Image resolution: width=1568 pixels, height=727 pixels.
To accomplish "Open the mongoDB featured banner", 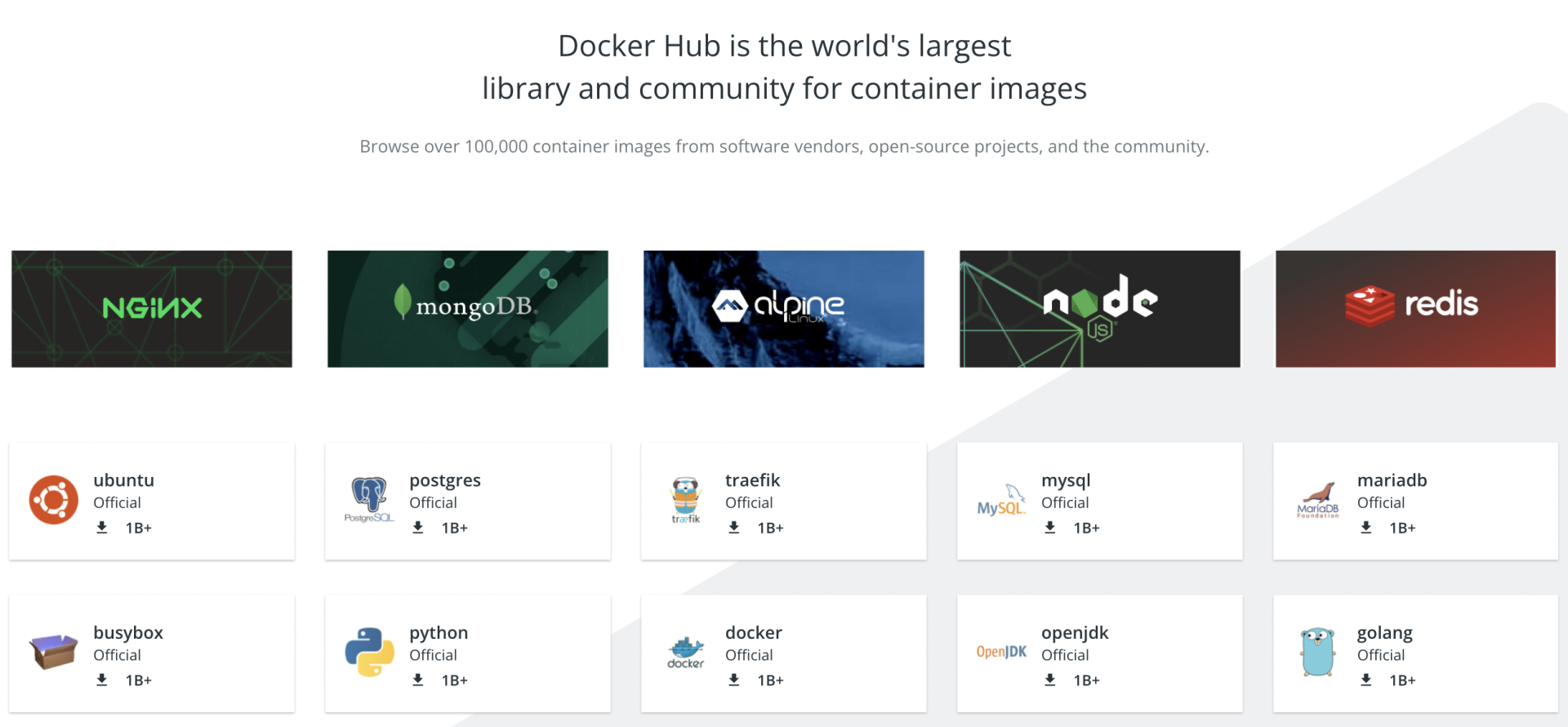I will (x=468, y=309).
